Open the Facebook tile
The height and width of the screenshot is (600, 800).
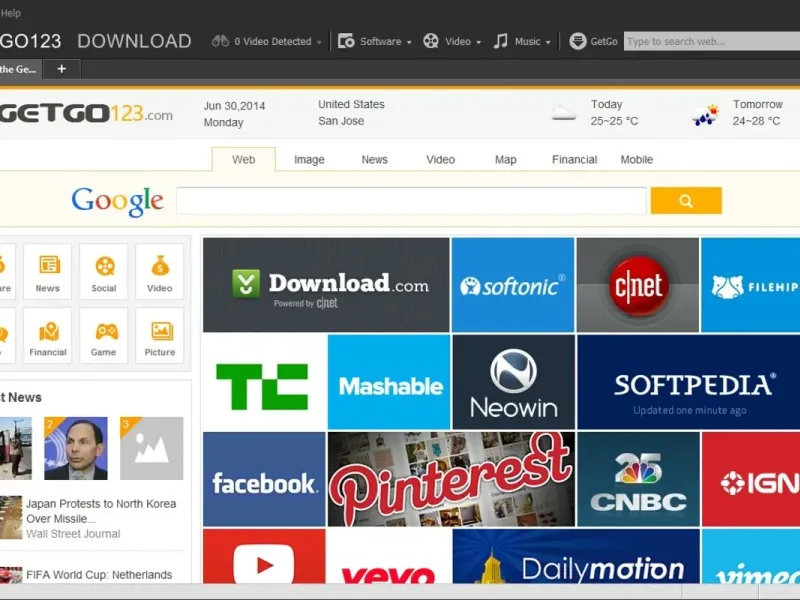[264, 479]
